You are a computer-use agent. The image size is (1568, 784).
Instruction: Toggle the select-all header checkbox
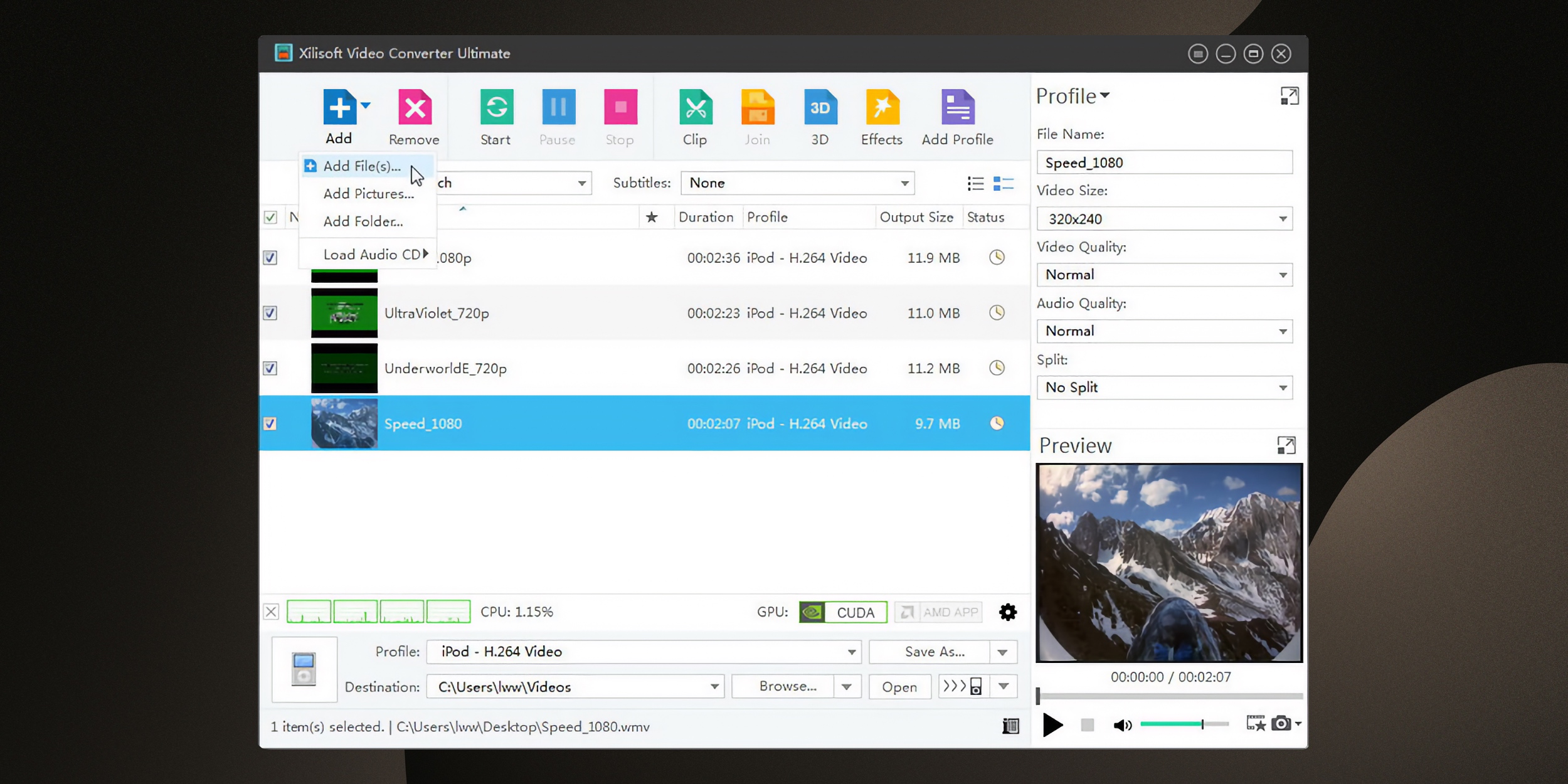tap(270, 218)
